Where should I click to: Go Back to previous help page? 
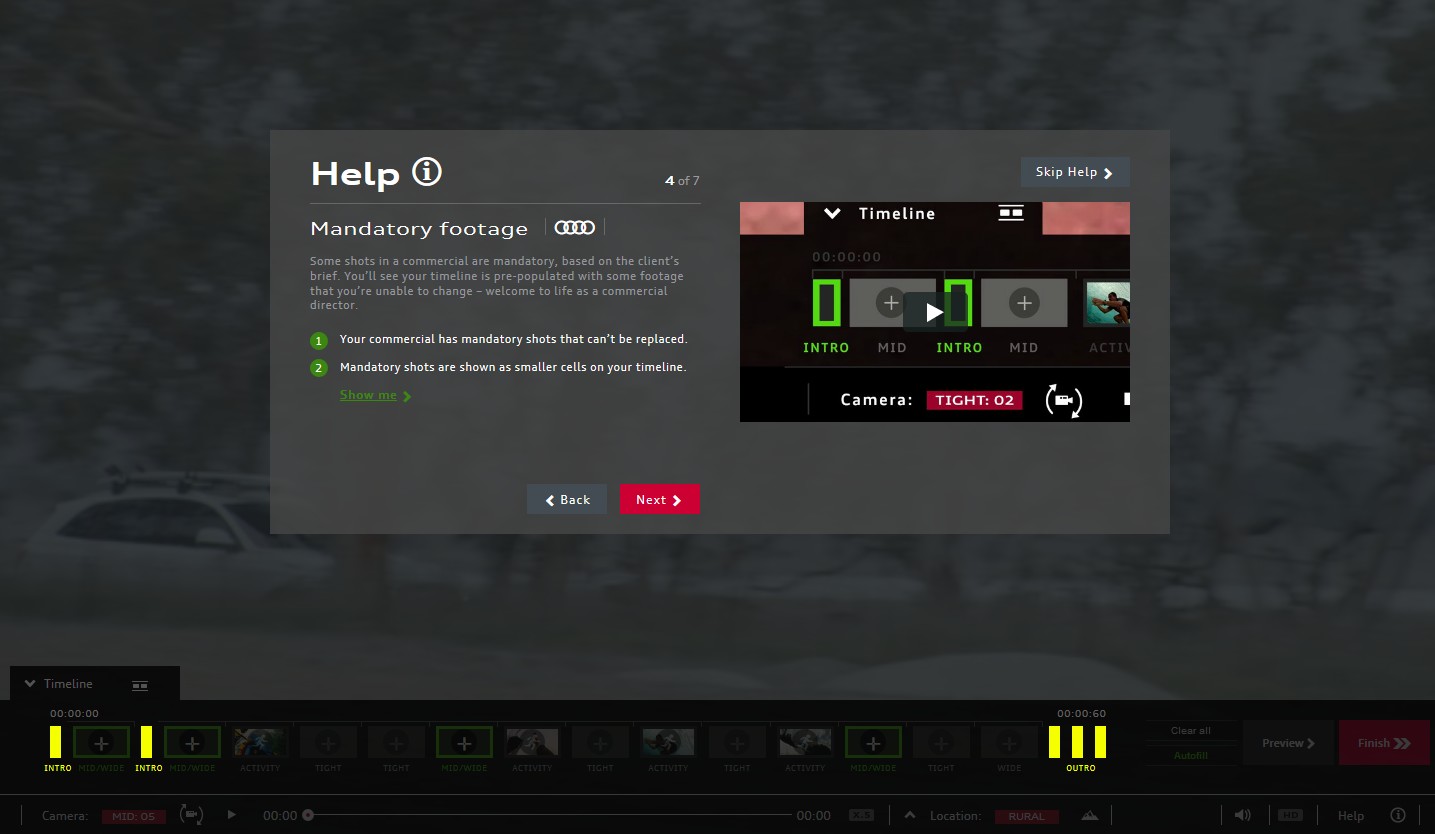(x=567, y=500)
